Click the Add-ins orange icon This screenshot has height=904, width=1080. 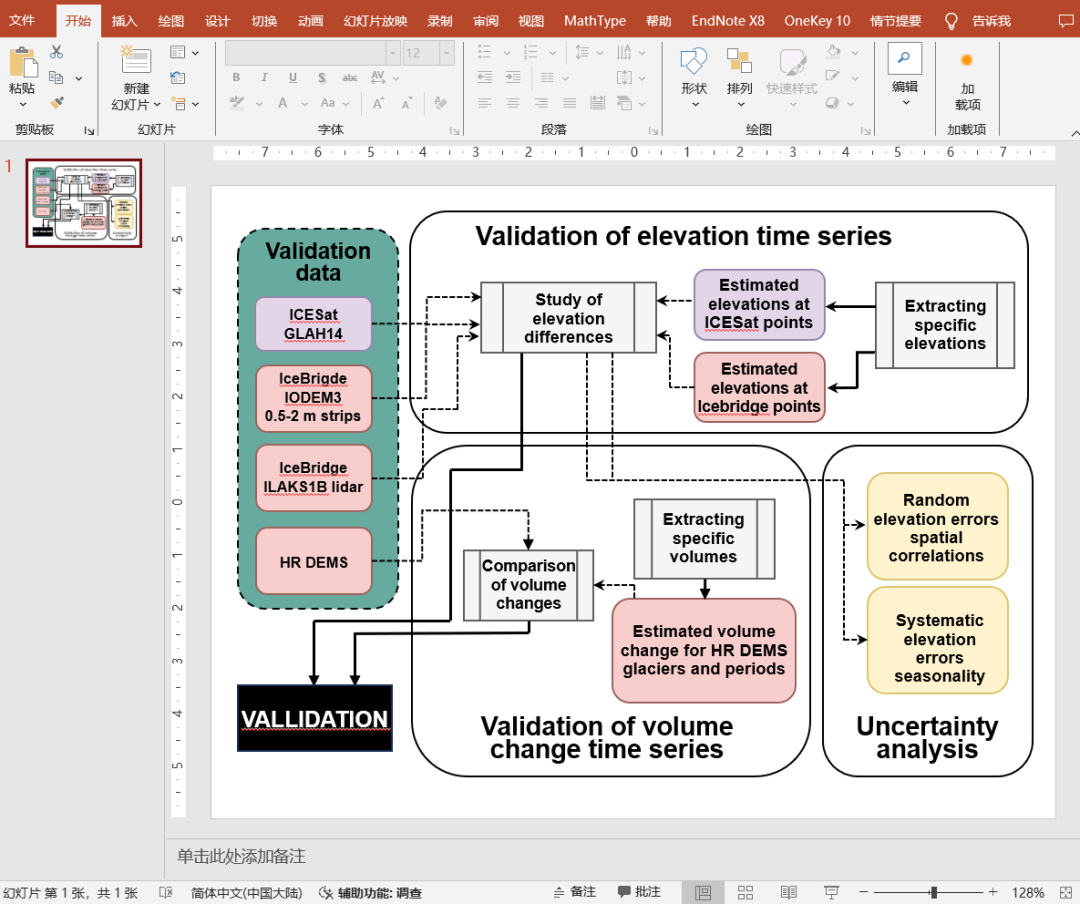[x=966, y=61]
